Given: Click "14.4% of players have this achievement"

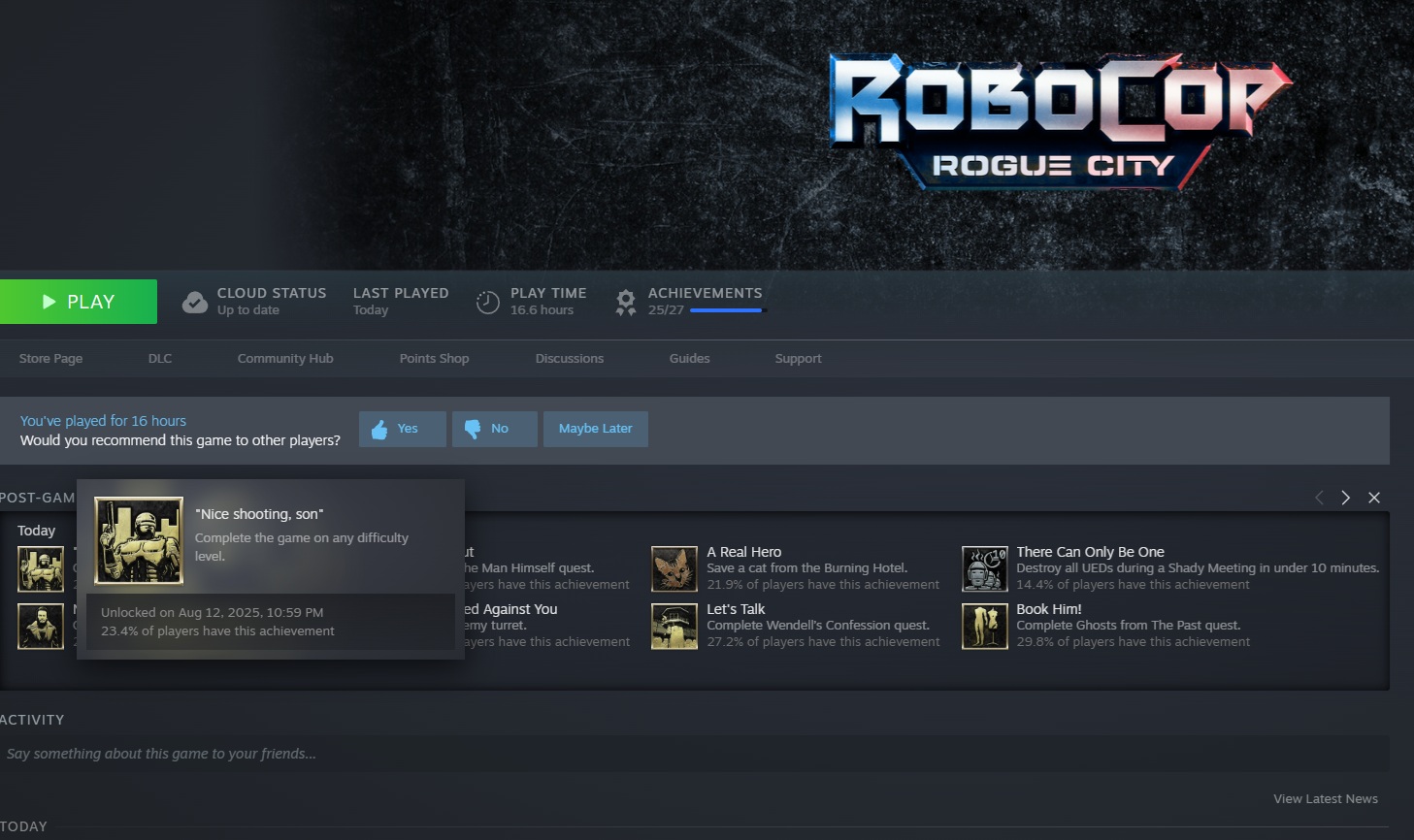Looking at the screenshot, I should [x=1133, y=585].
